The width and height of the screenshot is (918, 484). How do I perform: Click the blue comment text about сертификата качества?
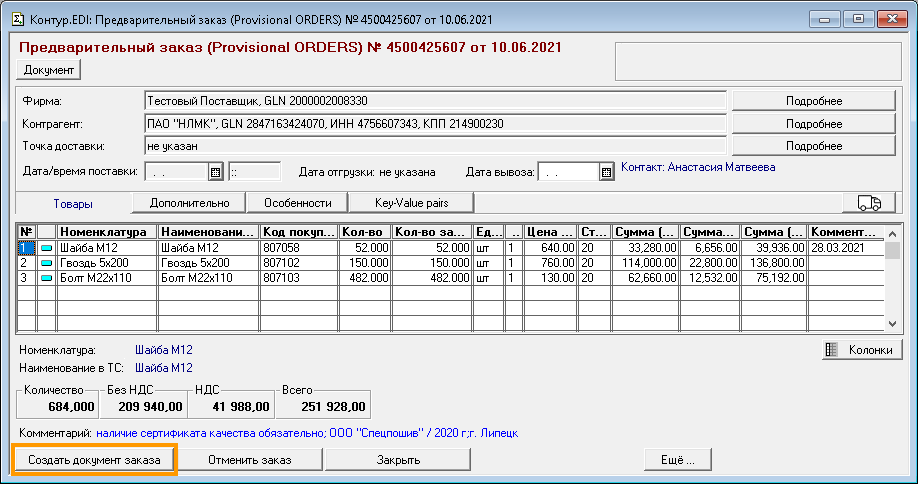pos(307,434)
